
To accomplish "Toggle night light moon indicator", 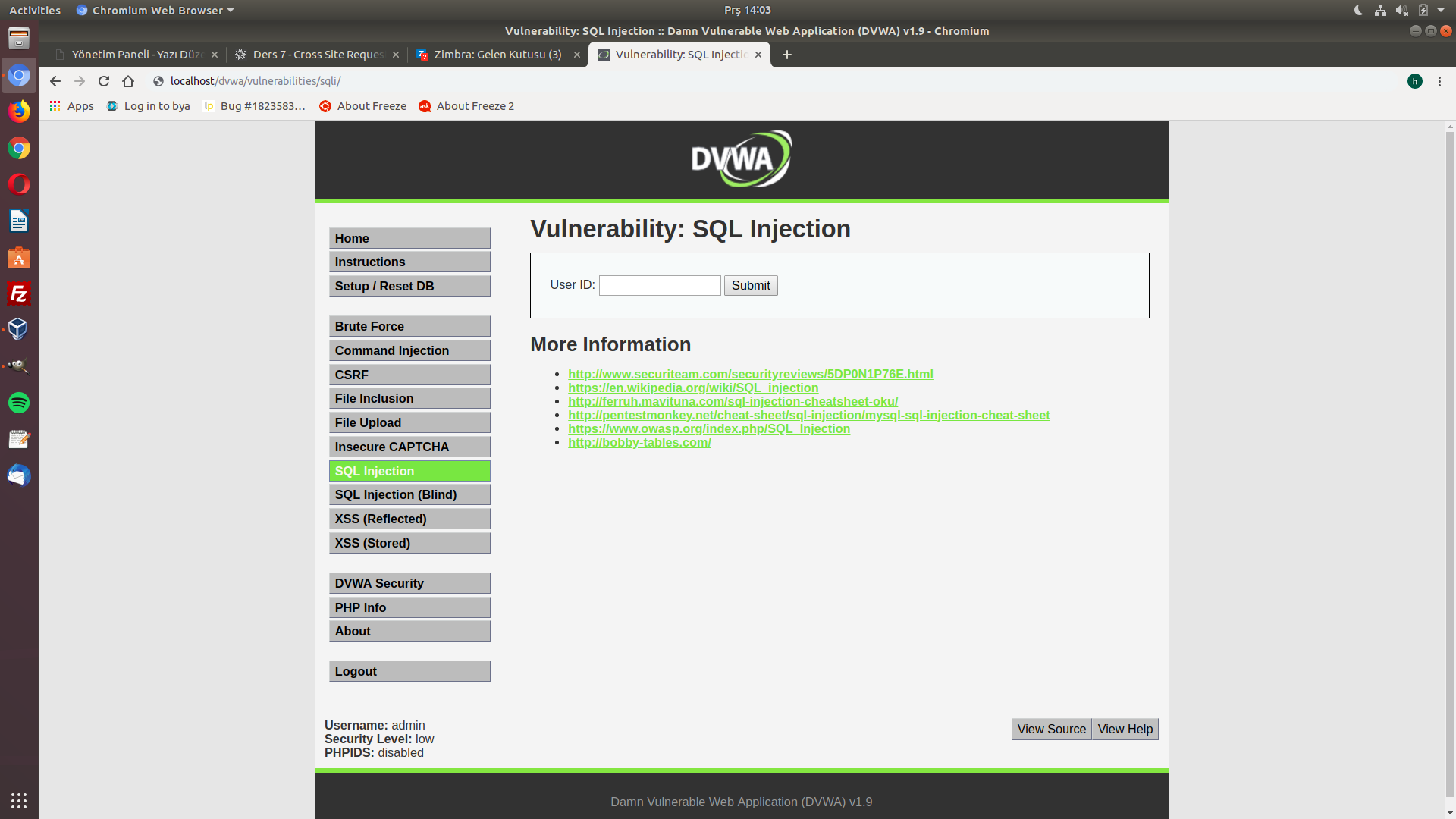I will point(1358,11).
